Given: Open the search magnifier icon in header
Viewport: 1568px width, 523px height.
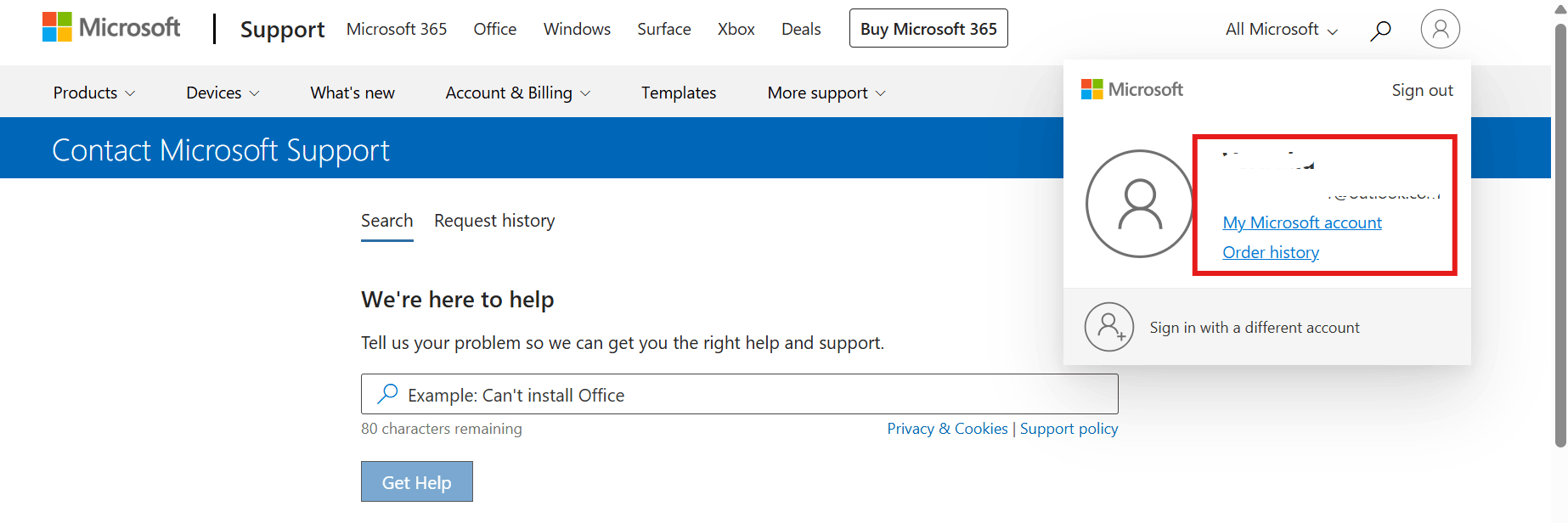Looking at the screenshot, I should coord(1380,31).
